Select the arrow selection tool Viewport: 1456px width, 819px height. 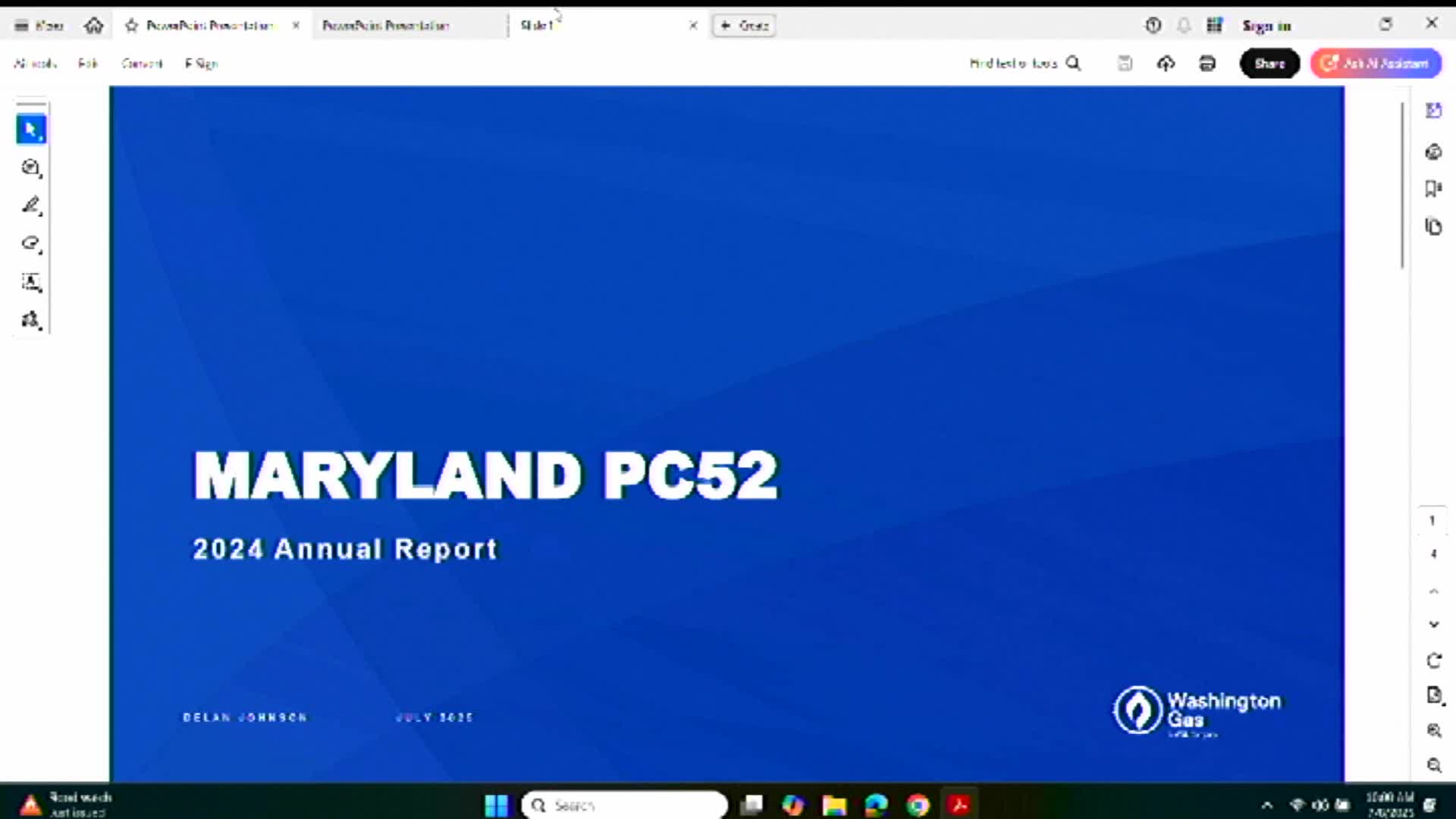[x=31, y=130]
